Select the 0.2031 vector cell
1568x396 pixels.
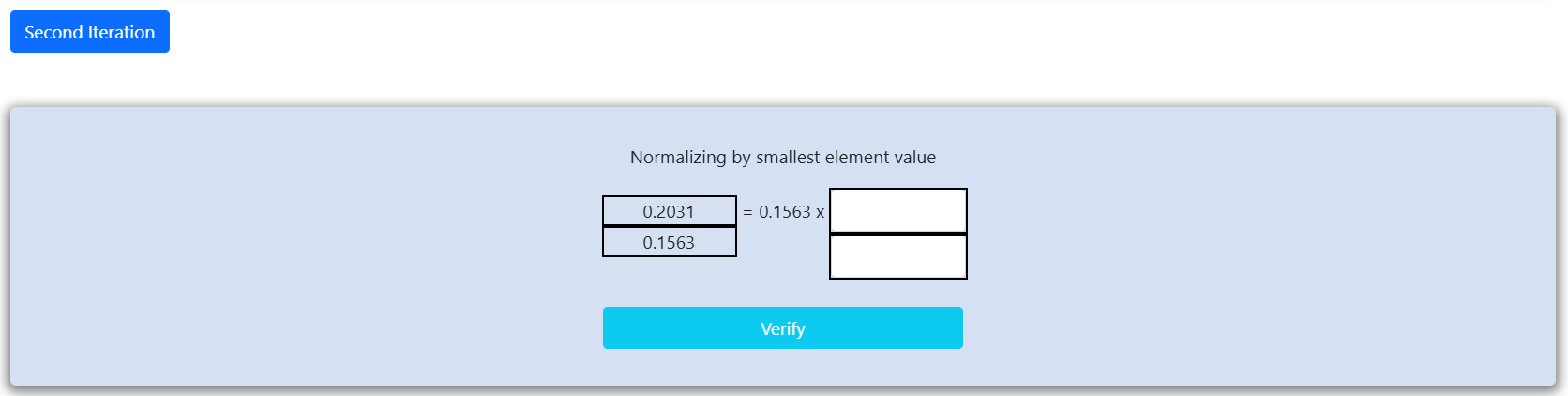tap(669, 211)
